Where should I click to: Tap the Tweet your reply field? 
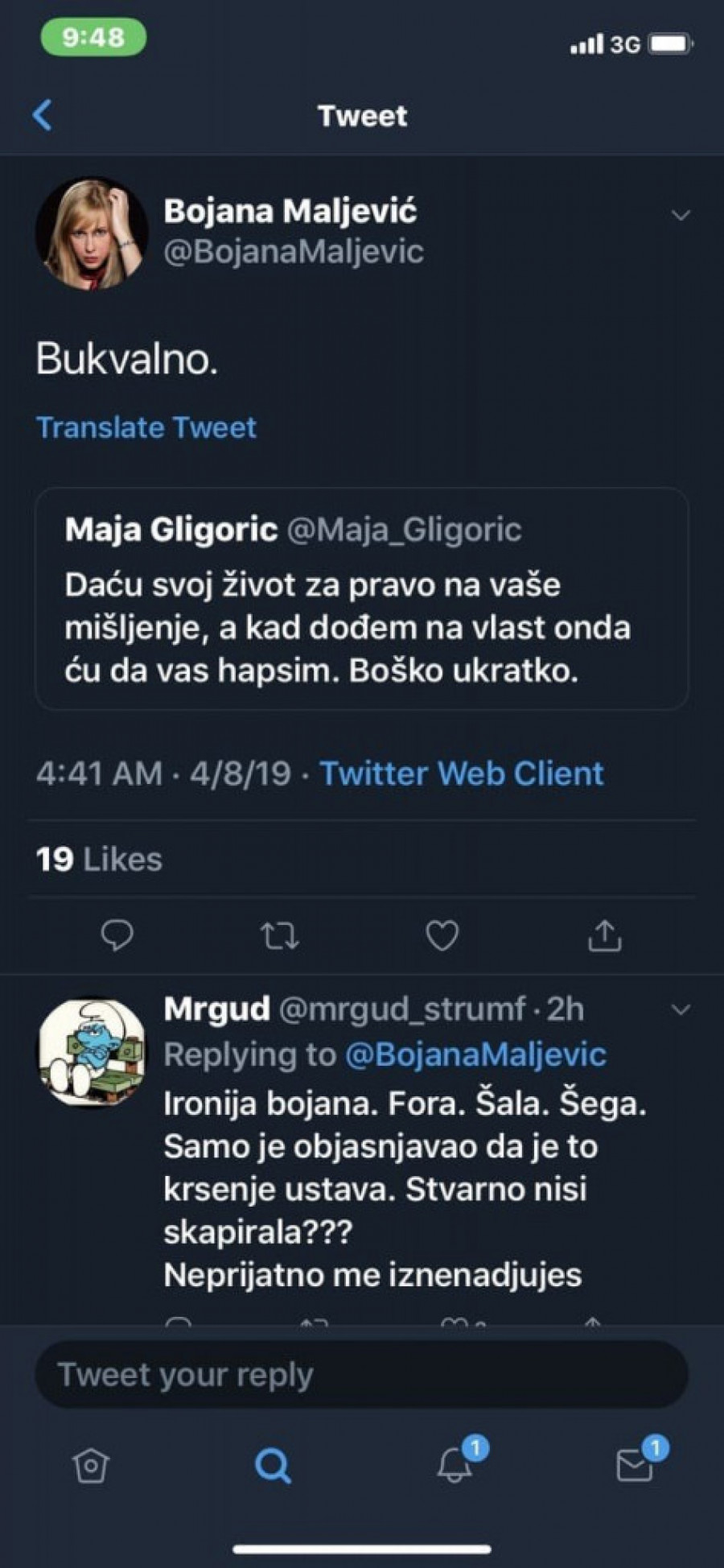point(361,1375)
